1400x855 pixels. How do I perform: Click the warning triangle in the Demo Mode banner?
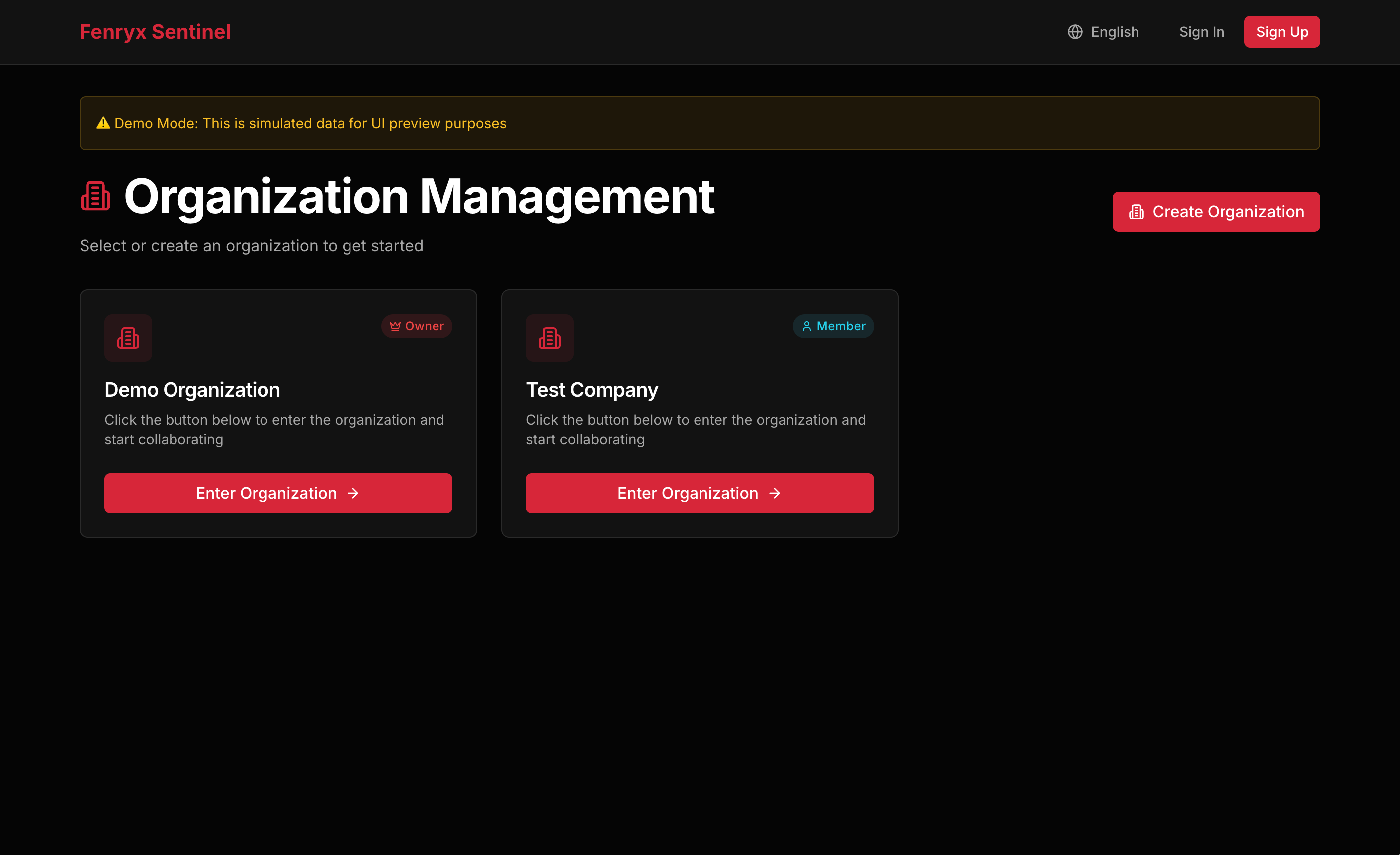103,122
